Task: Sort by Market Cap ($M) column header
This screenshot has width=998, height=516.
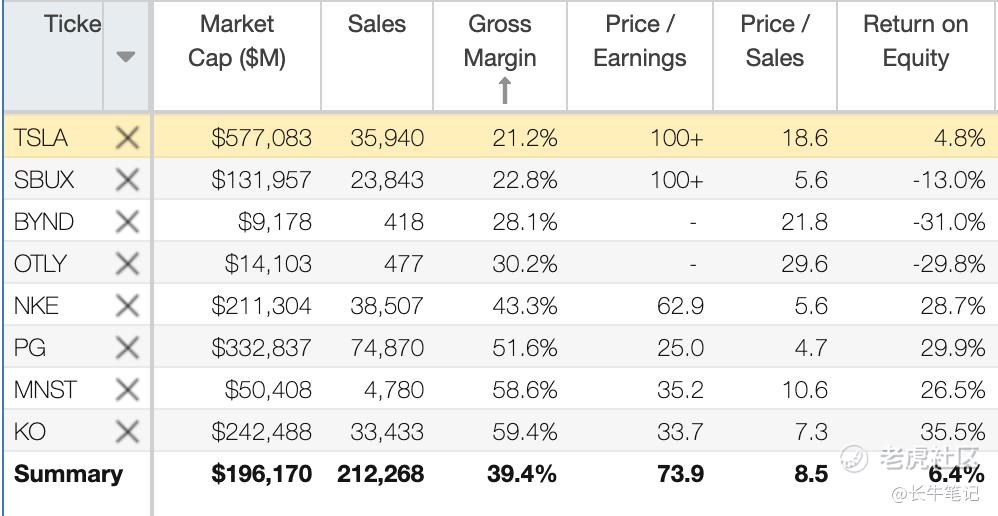Action: pos(237,41)
